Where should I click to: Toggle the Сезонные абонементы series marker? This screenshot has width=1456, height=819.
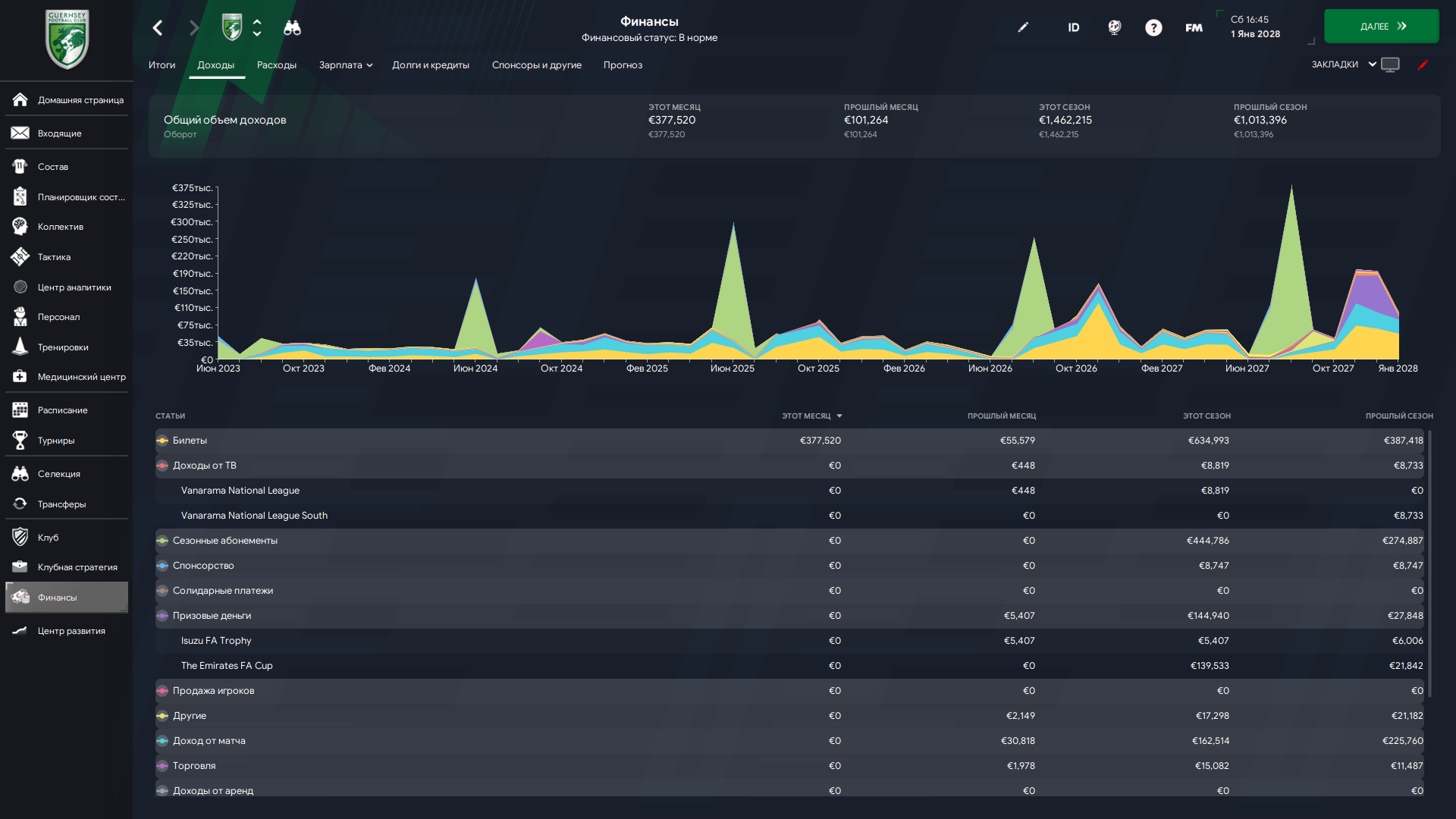point(162,541)
